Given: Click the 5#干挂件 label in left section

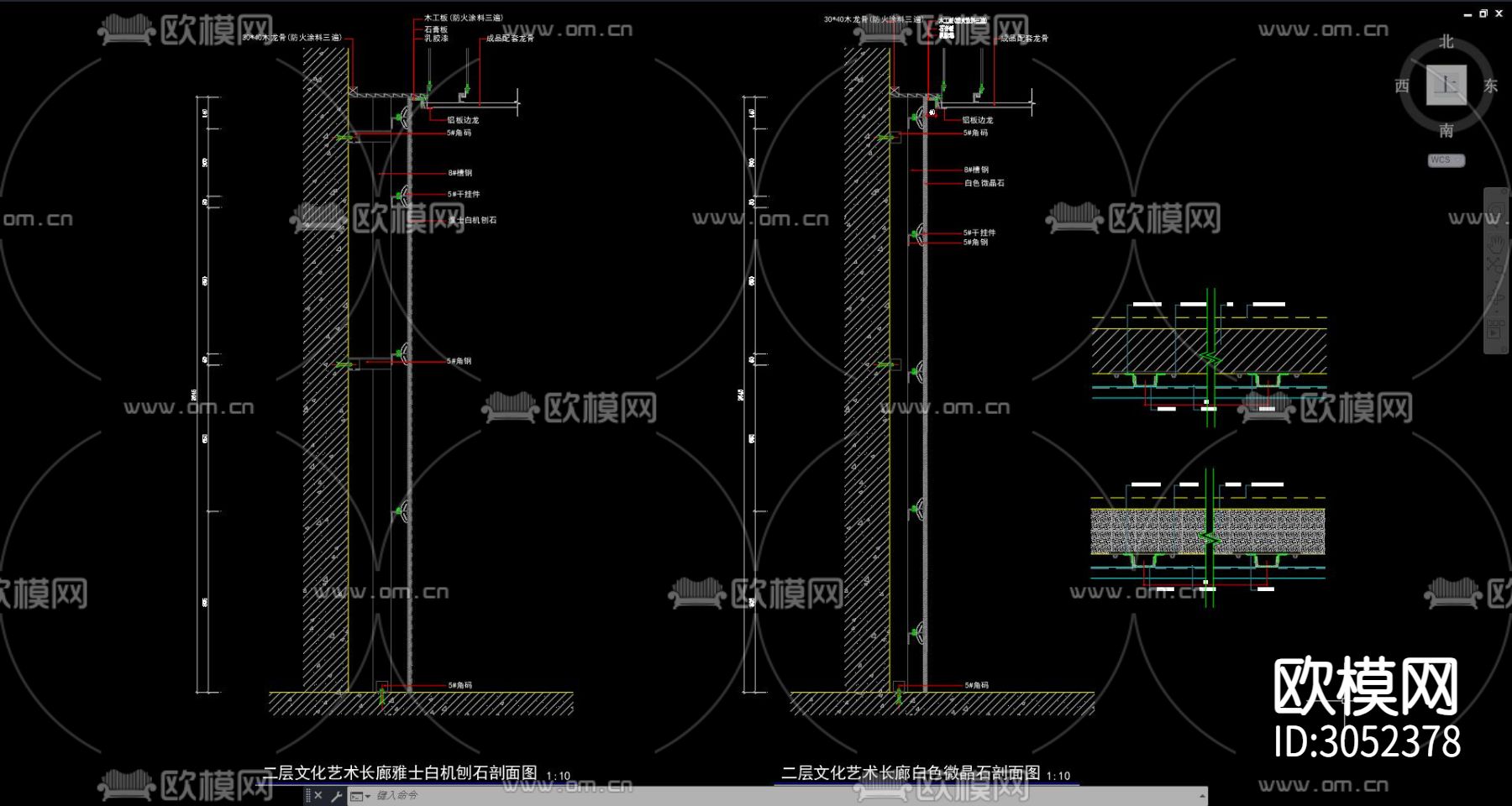Looking at the screenshot, I should (x=464, y=194).
